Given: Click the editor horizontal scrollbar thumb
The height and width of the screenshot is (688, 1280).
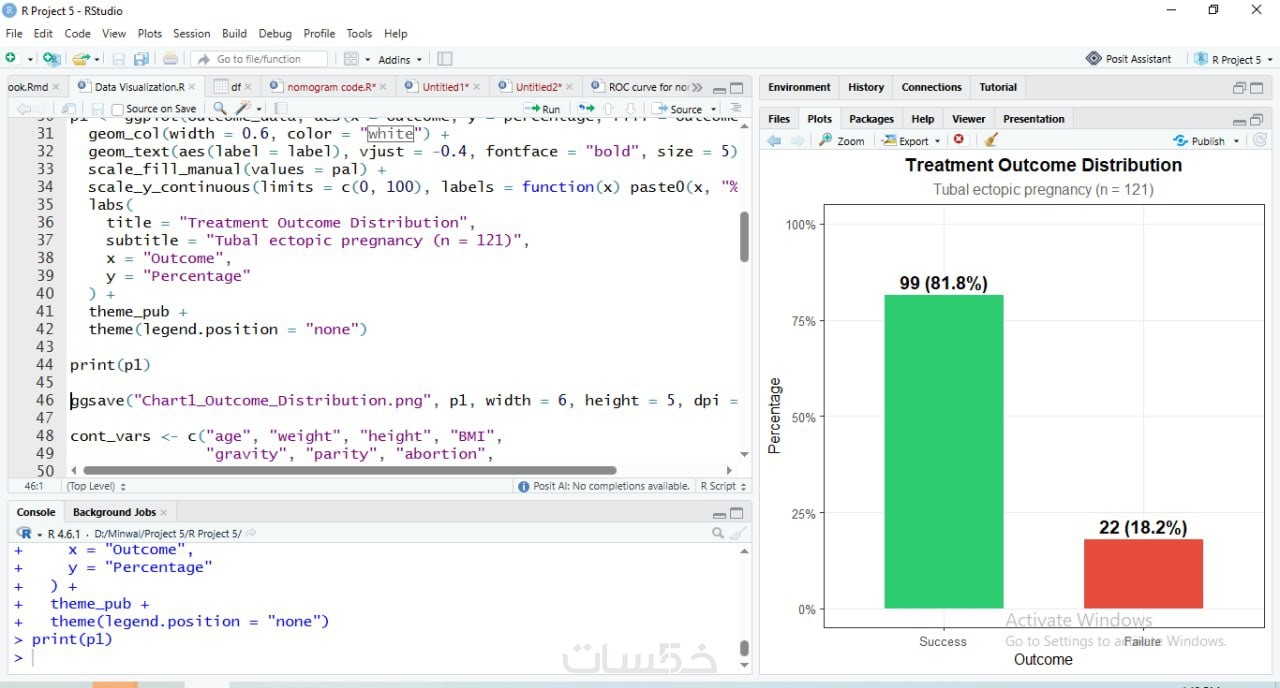Looking at the screenshot, I should click(350, 470).
